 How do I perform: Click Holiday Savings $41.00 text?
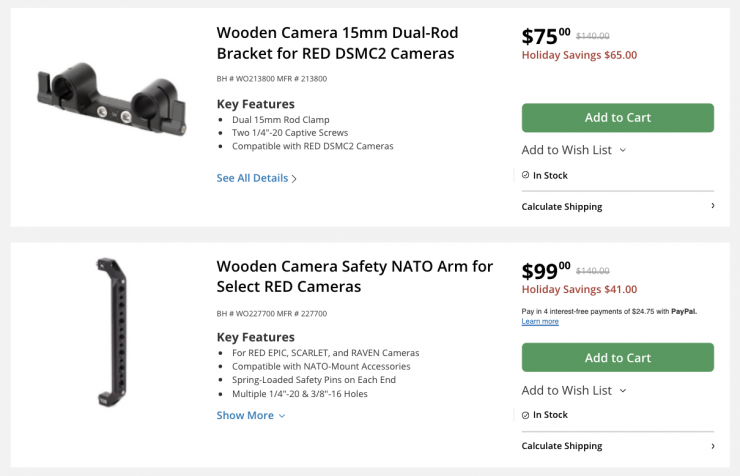pyautogui.click(x=579, y=290)
